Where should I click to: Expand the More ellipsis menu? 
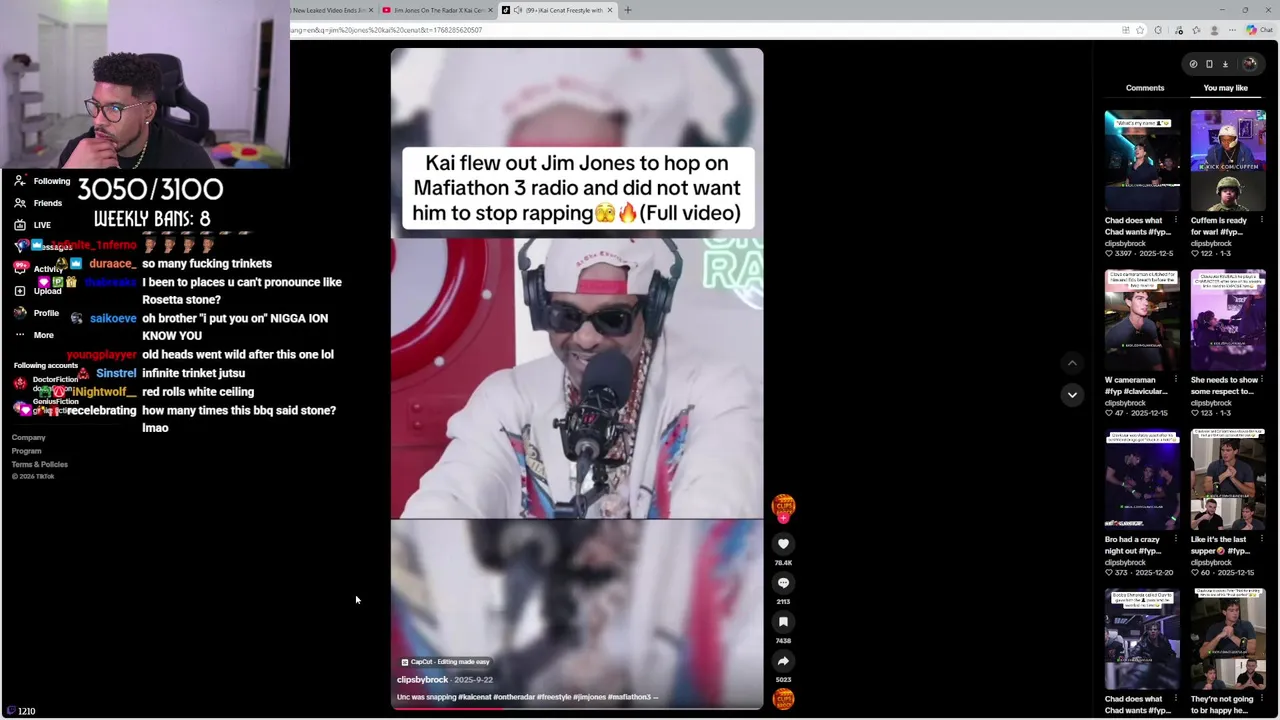tap(20, 335)
